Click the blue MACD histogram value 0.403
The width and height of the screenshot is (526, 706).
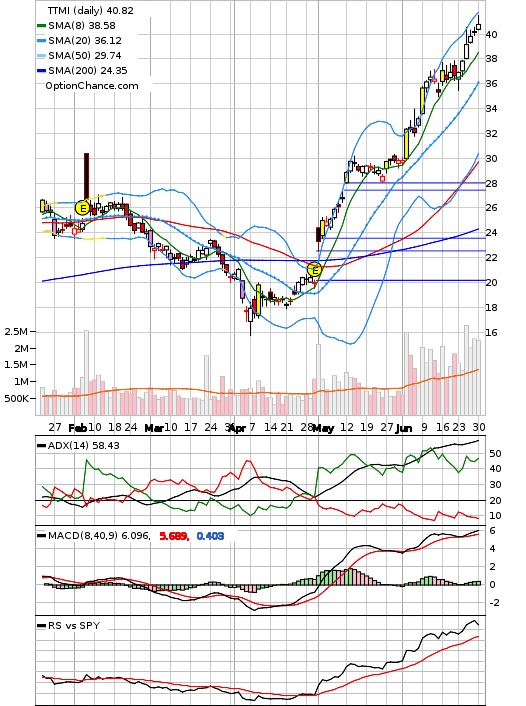210,536
